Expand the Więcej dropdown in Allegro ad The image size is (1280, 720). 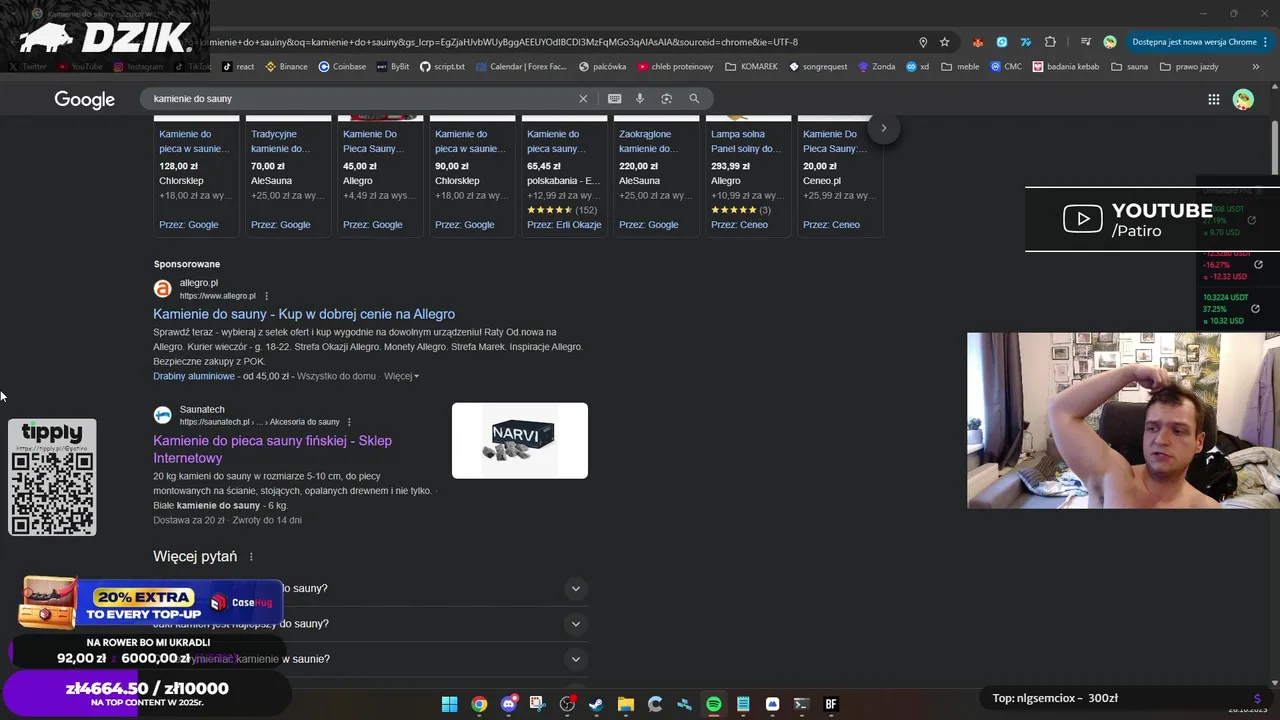click(x=402, y=376)
